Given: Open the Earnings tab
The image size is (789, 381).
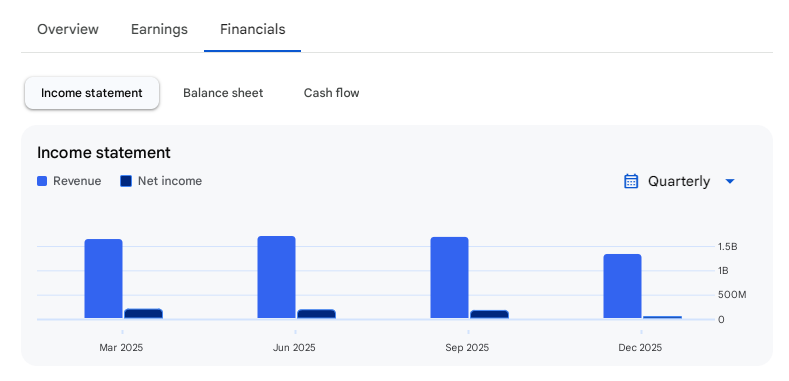Looking at the screenshot, I should tap(159, 29).
